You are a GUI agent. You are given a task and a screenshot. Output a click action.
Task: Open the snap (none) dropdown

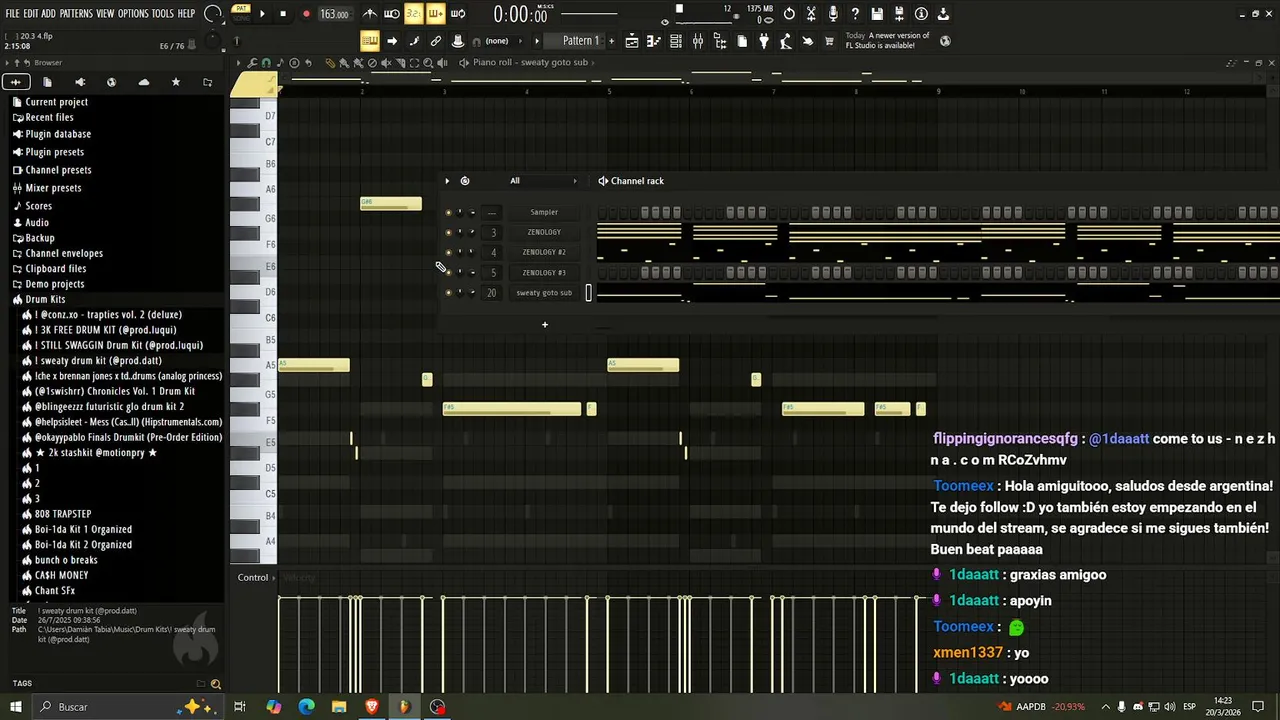[x=497, y=41]
